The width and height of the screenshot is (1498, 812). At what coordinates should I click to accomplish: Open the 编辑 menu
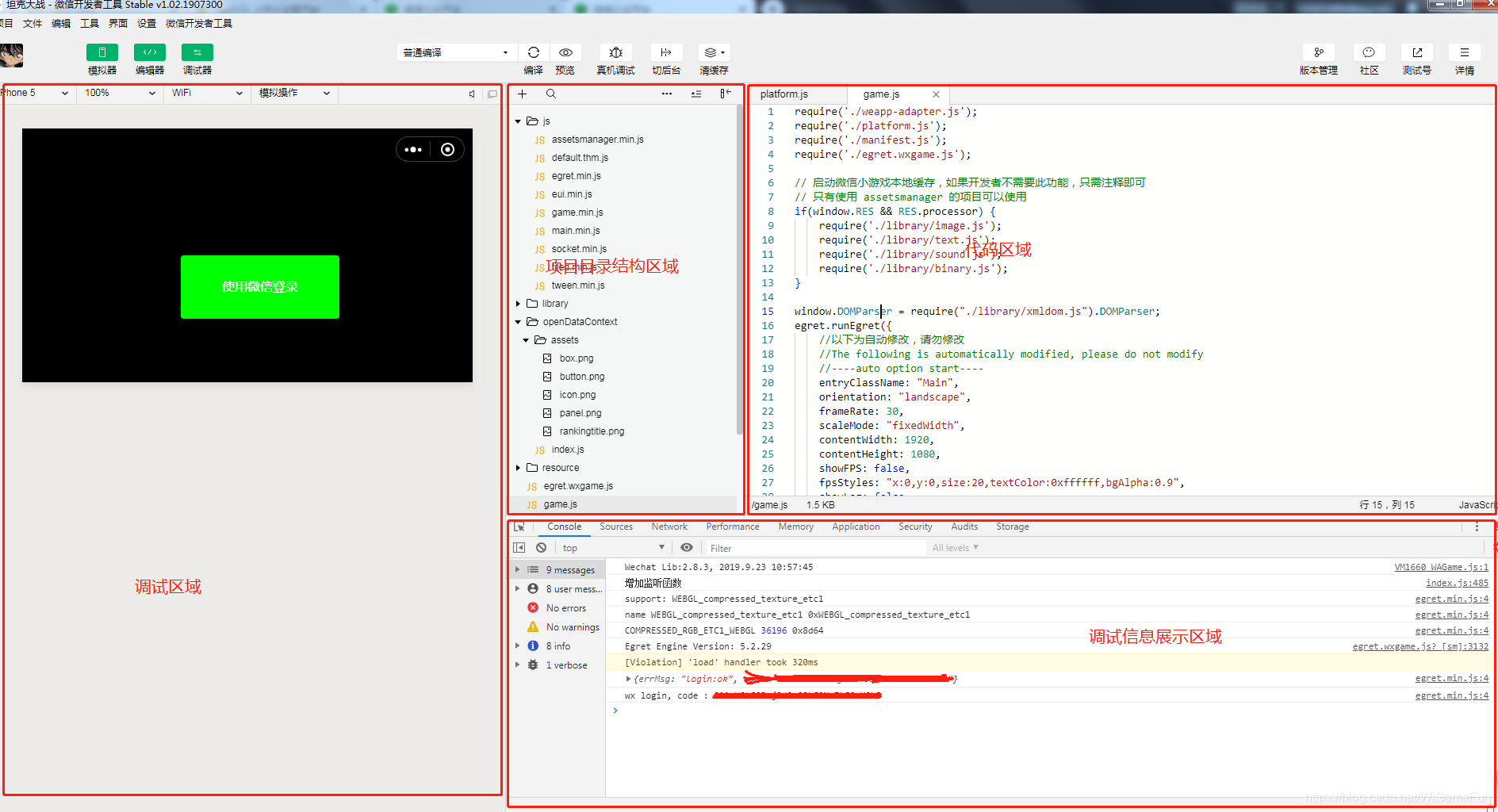click(x=61, y=23)
